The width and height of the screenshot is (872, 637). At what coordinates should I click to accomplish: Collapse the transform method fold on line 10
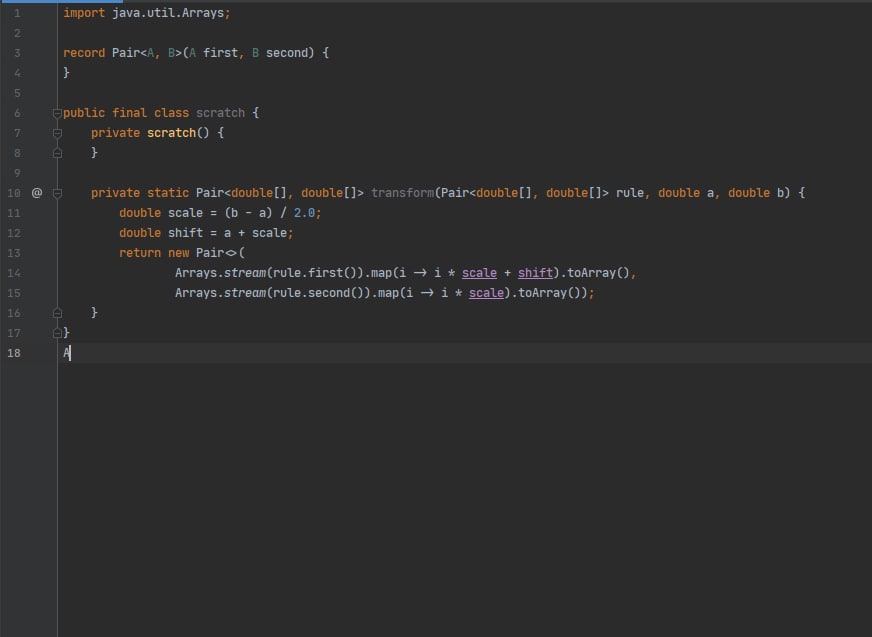pos(57,193)
